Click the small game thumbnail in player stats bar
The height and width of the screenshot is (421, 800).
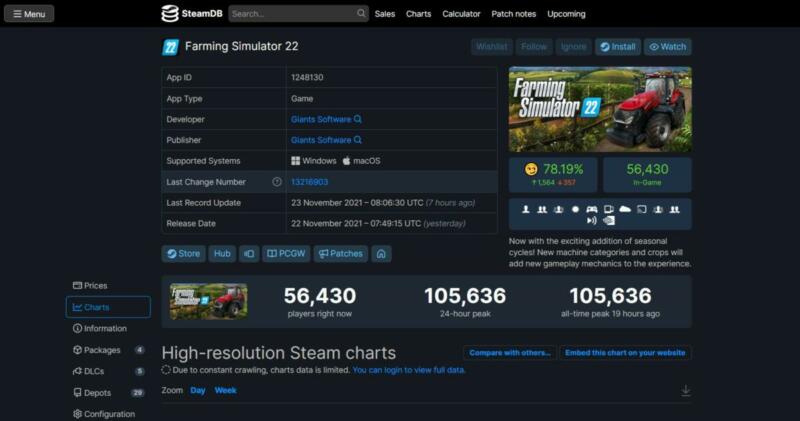209,302
